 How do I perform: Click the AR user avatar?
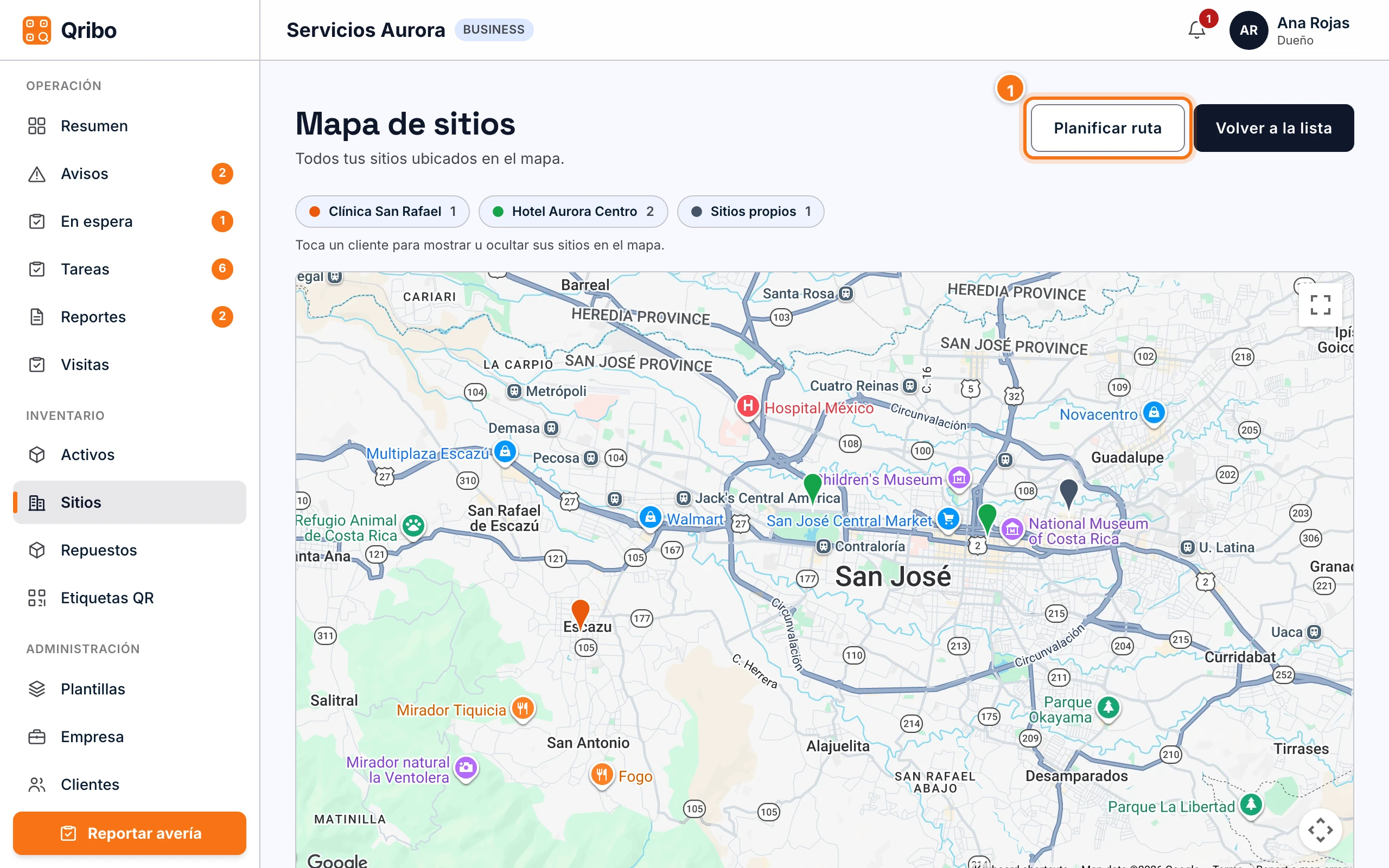(1248, 30)
